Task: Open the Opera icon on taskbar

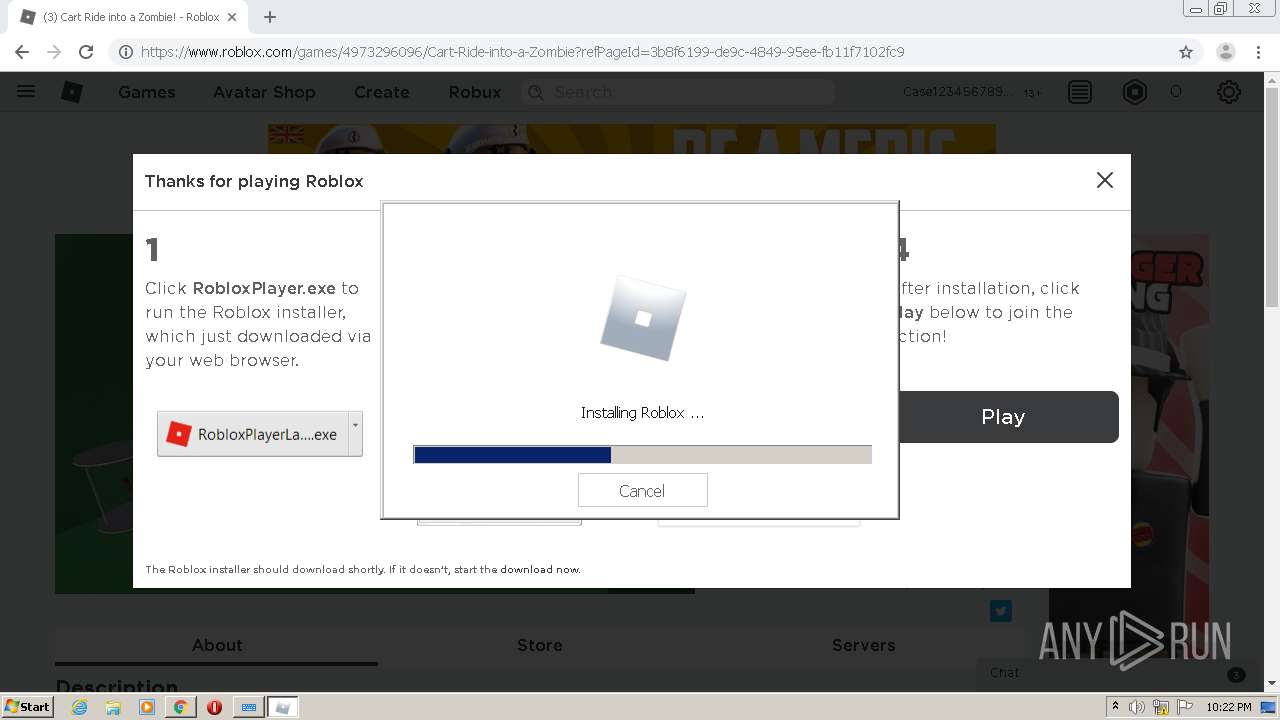Action: (x=214, y=707)
